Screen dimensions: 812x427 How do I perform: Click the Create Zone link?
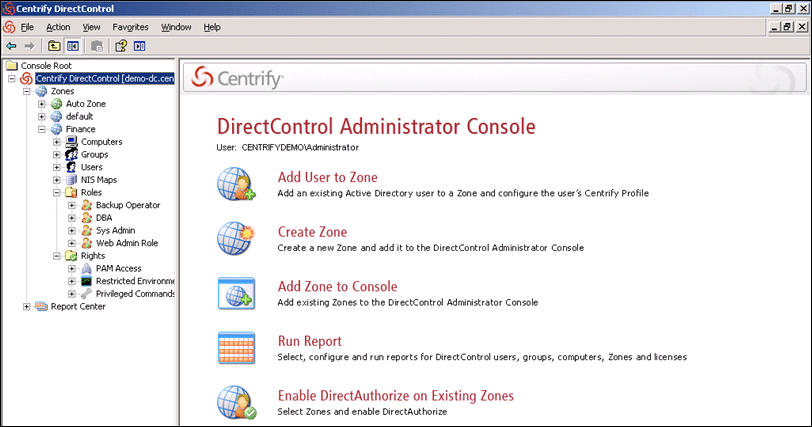click(x=312, y=232)
